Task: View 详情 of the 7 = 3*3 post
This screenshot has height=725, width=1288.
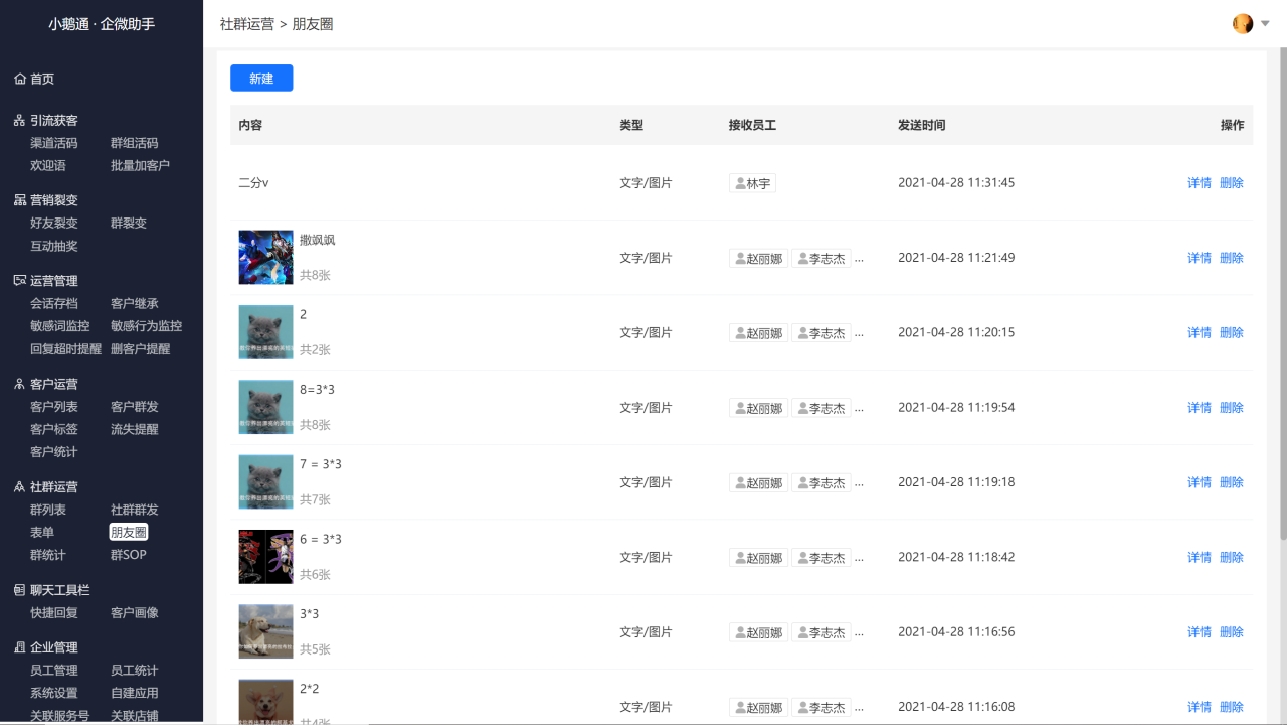Action: click(x=1199, y=482)
